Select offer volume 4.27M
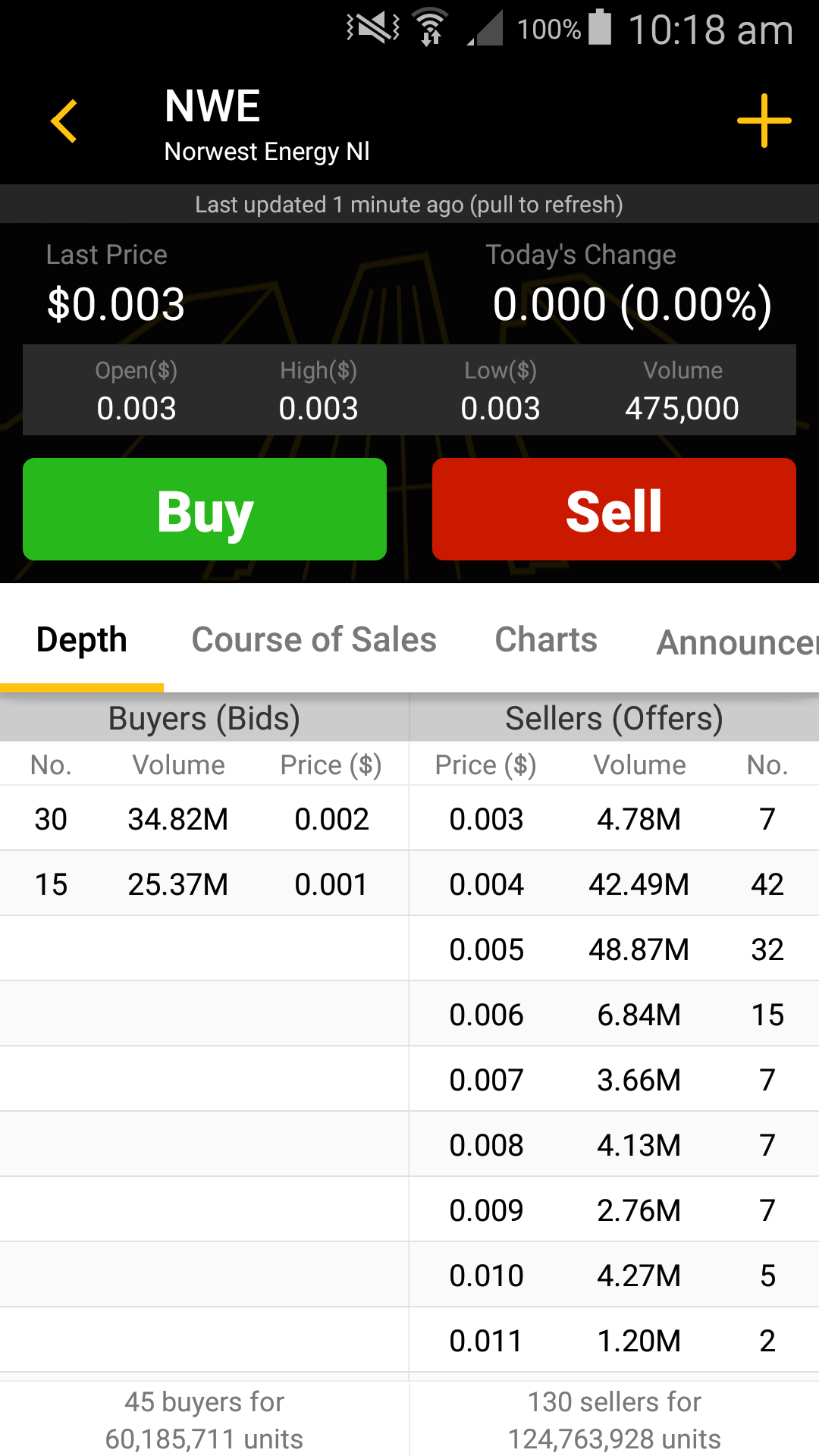This screenshot has width=819, height=1456. click(x=639, y=1276)
